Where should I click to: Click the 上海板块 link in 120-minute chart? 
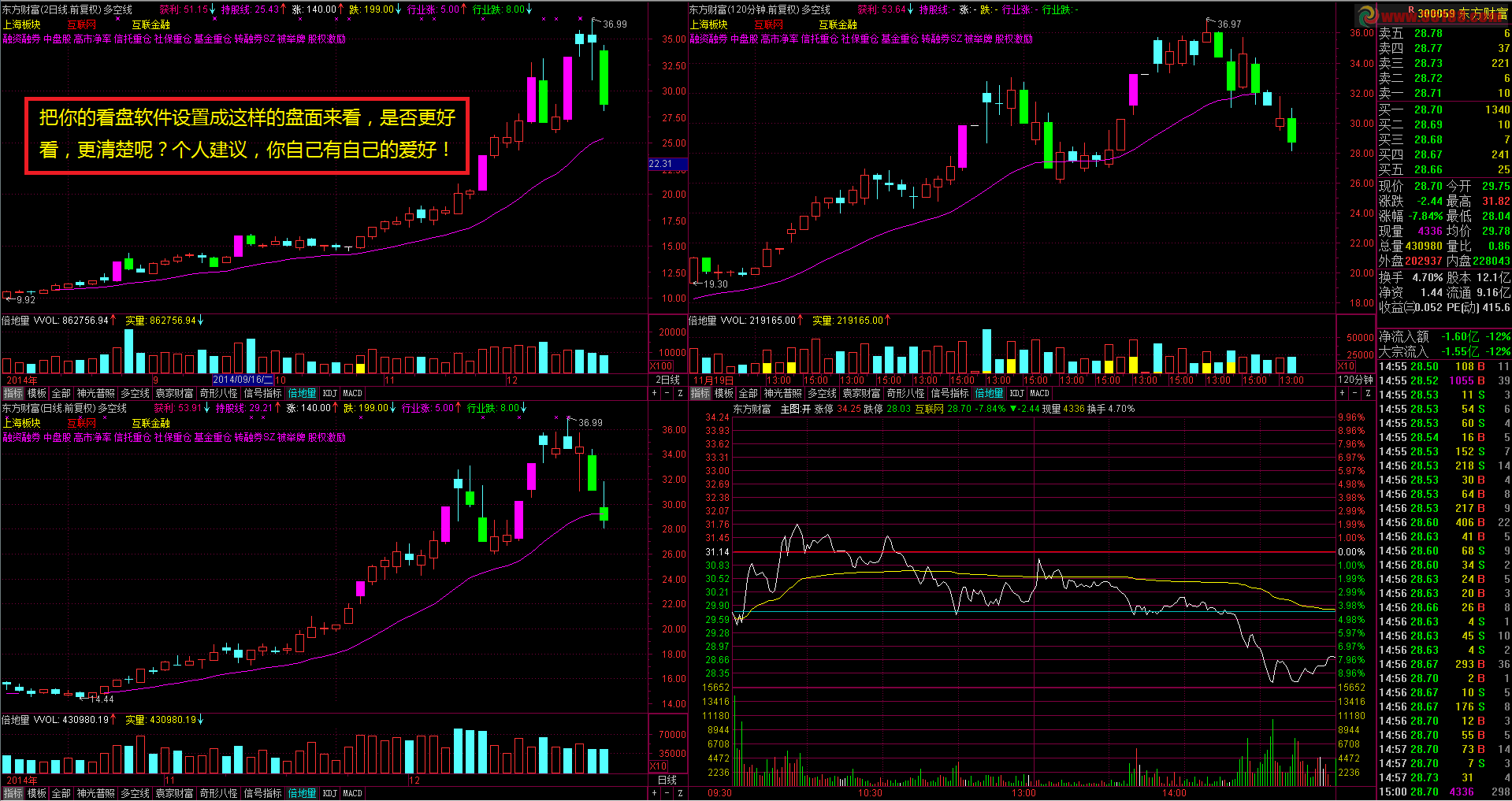pyautogui.click(x=709, y=25)
